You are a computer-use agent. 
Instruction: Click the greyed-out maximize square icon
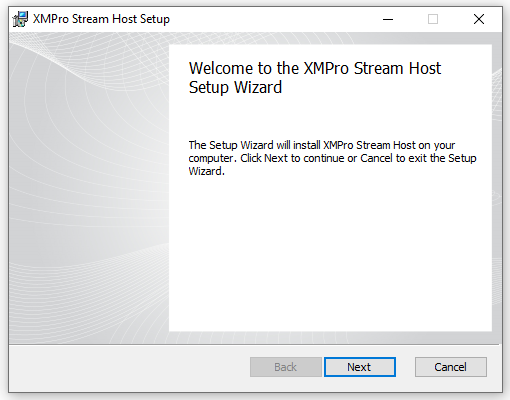[x=433, y=19]
